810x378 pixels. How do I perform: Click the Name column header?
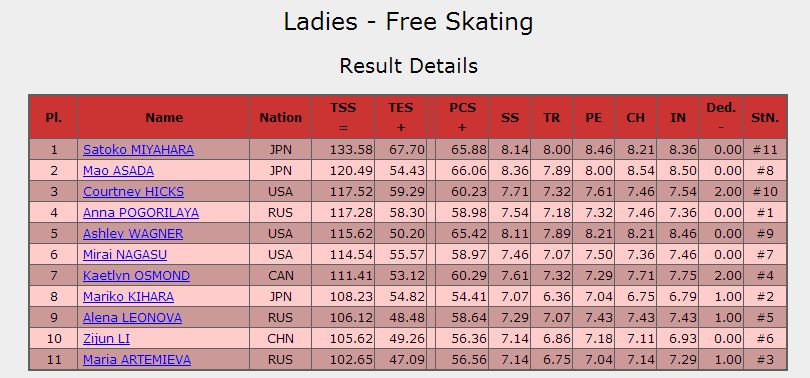(x=164, y=117)
